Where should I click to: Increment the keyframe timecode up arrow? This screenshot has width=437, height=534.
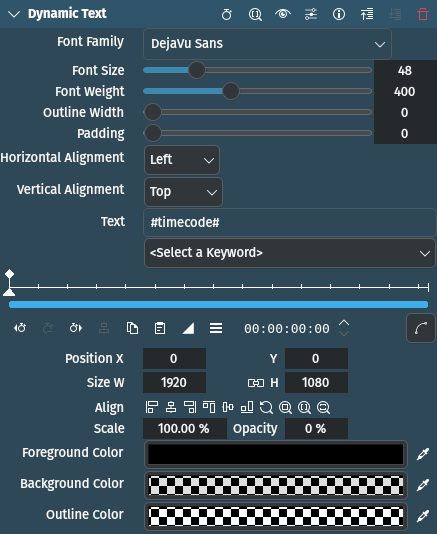pyautogui.click(x=344, y=323)
